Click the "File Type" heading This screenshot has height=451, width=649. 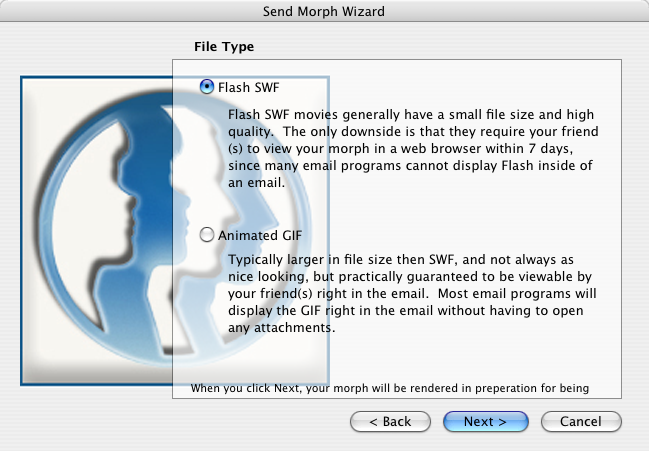click(x=223, y=46)
